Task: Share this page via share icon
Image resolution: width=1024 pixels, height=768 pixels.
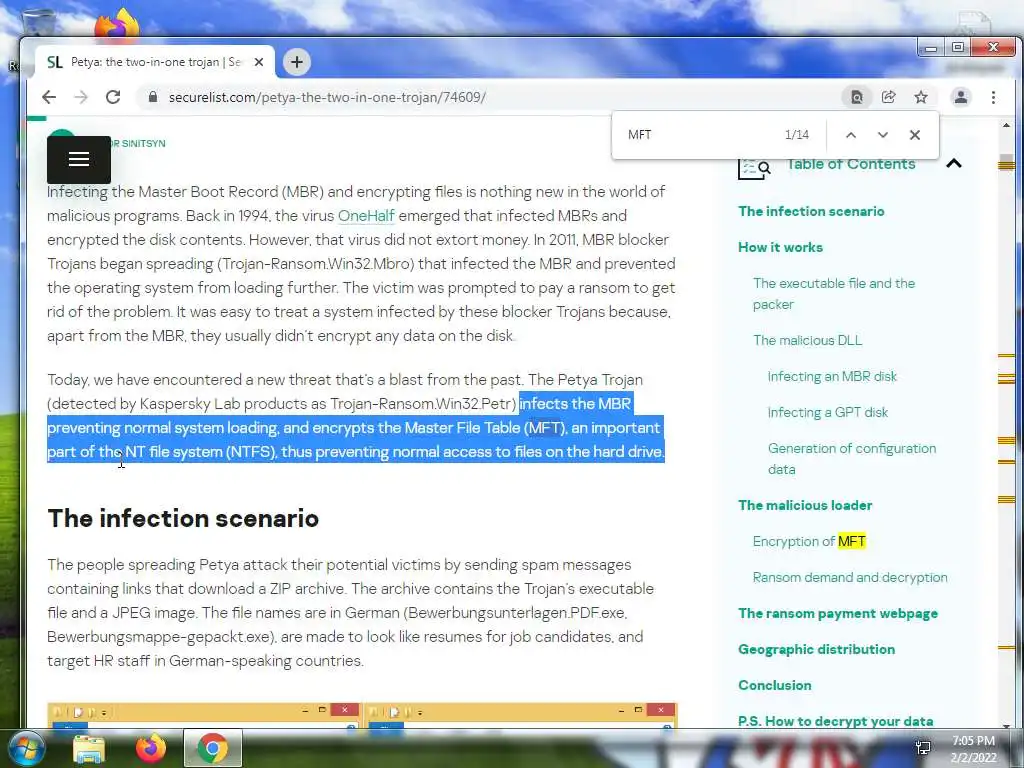Action: (888, 97)
